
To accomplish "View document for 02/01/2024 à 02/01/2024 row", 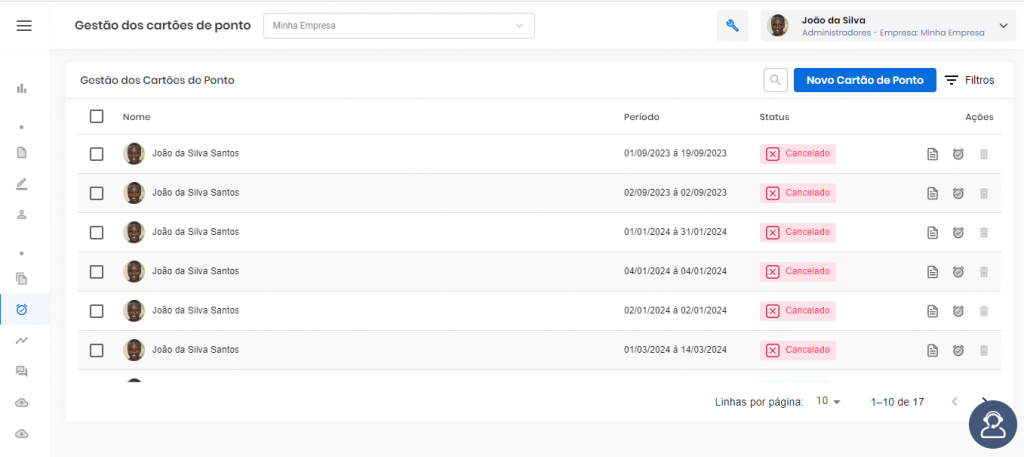I will [933, 311].
